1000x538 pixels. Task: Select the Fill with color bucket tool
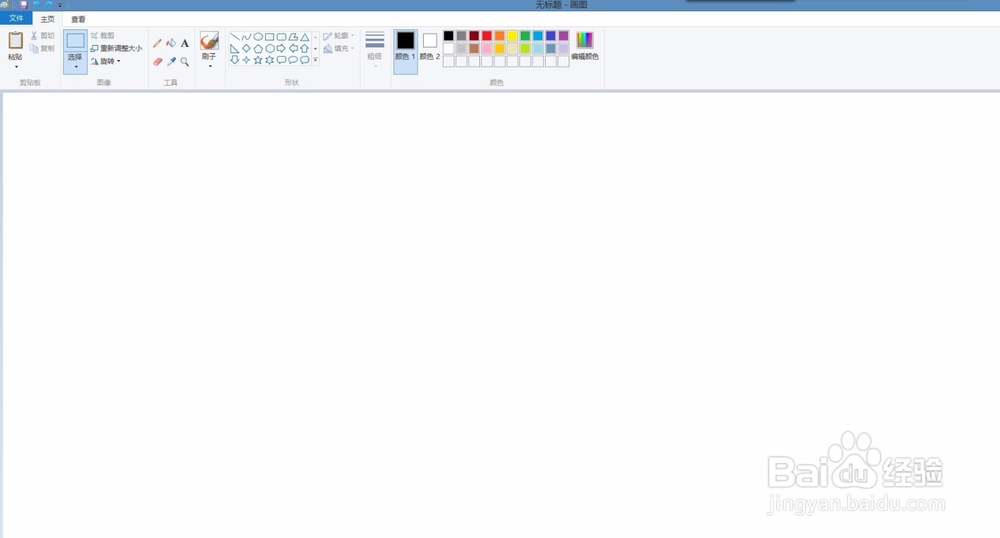point(171,43)
